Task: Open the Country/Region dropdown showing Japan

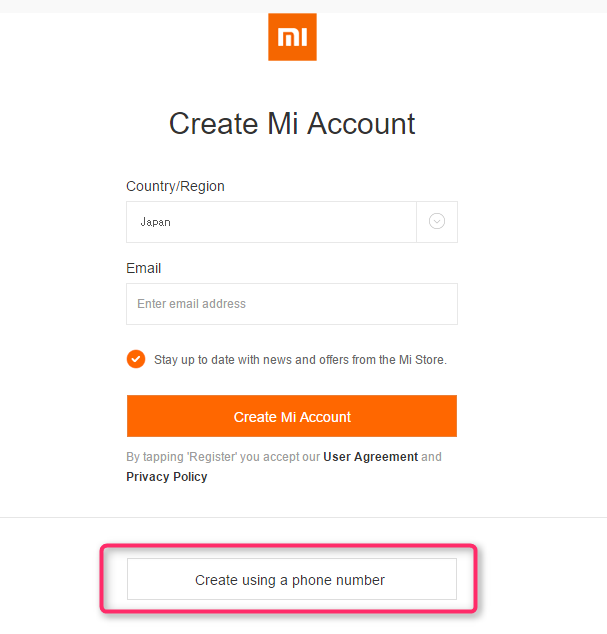Action: (270, 222)
